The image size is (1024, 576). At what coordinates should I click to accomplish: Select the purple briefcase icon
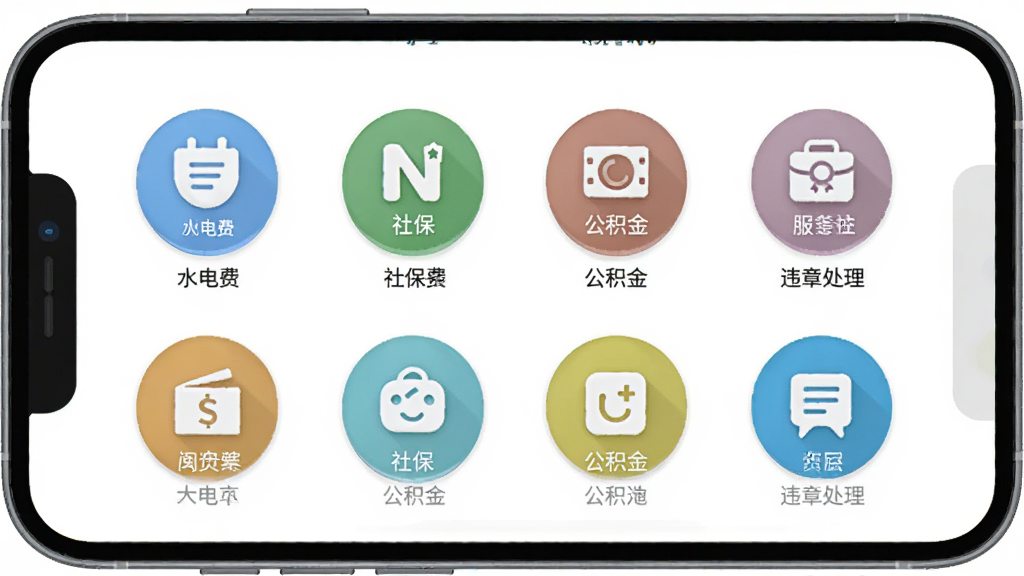[822, 182]
